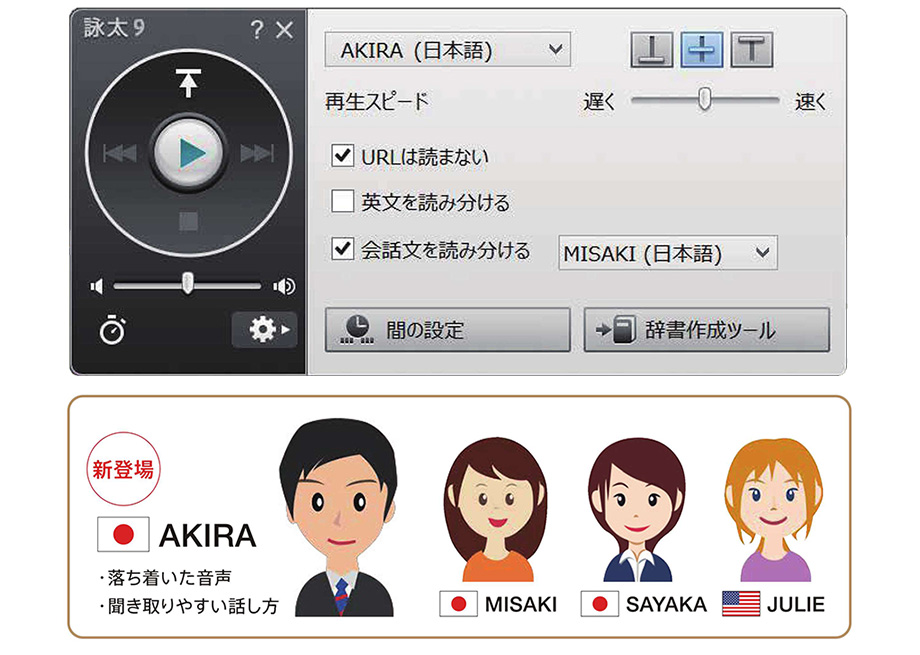This screenshot has height=655, width=920.
Task: Jump to top with the up-arrow bar icon
Action: [188, 83]
